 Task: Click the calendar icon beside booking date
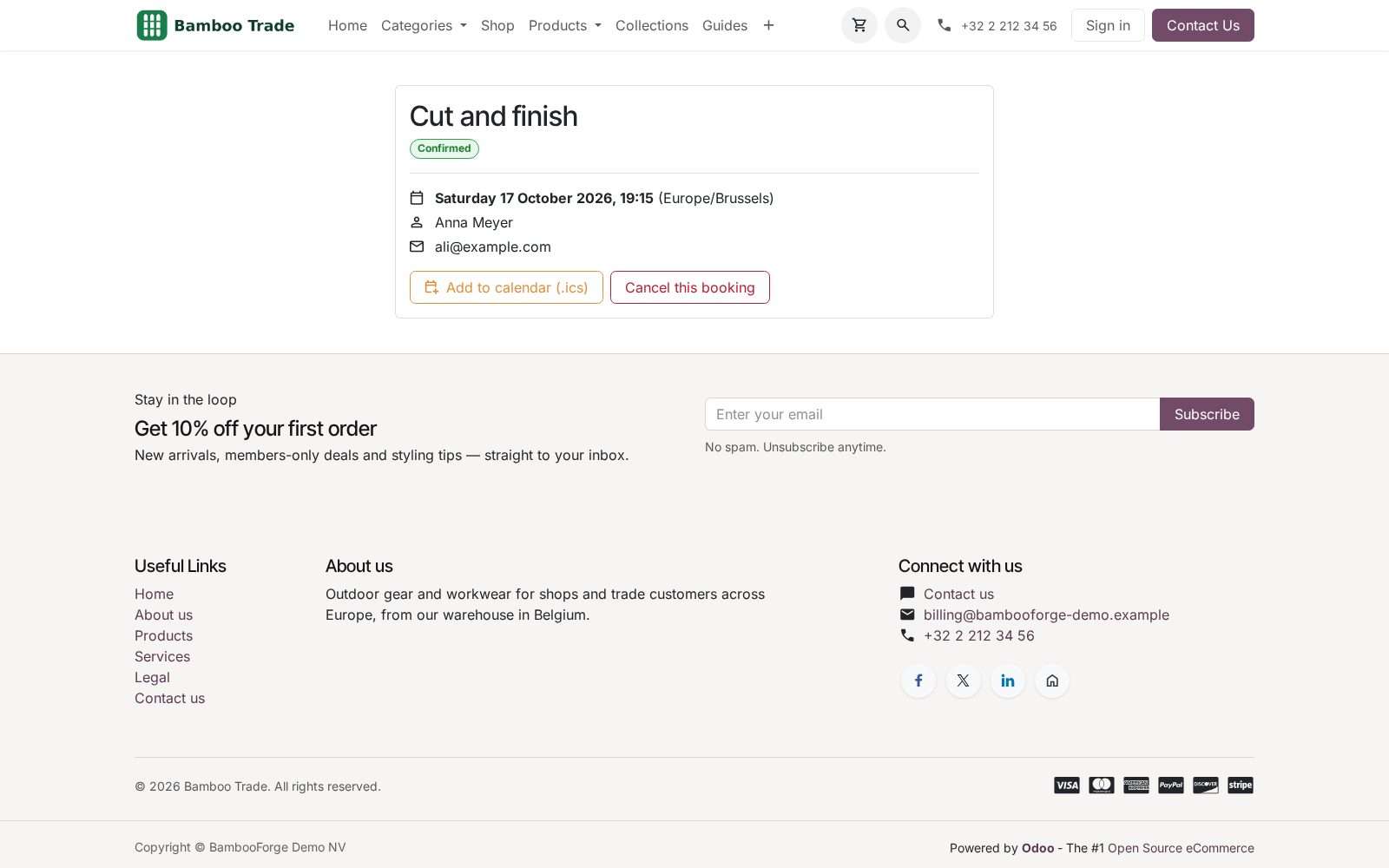coord(417,198)
